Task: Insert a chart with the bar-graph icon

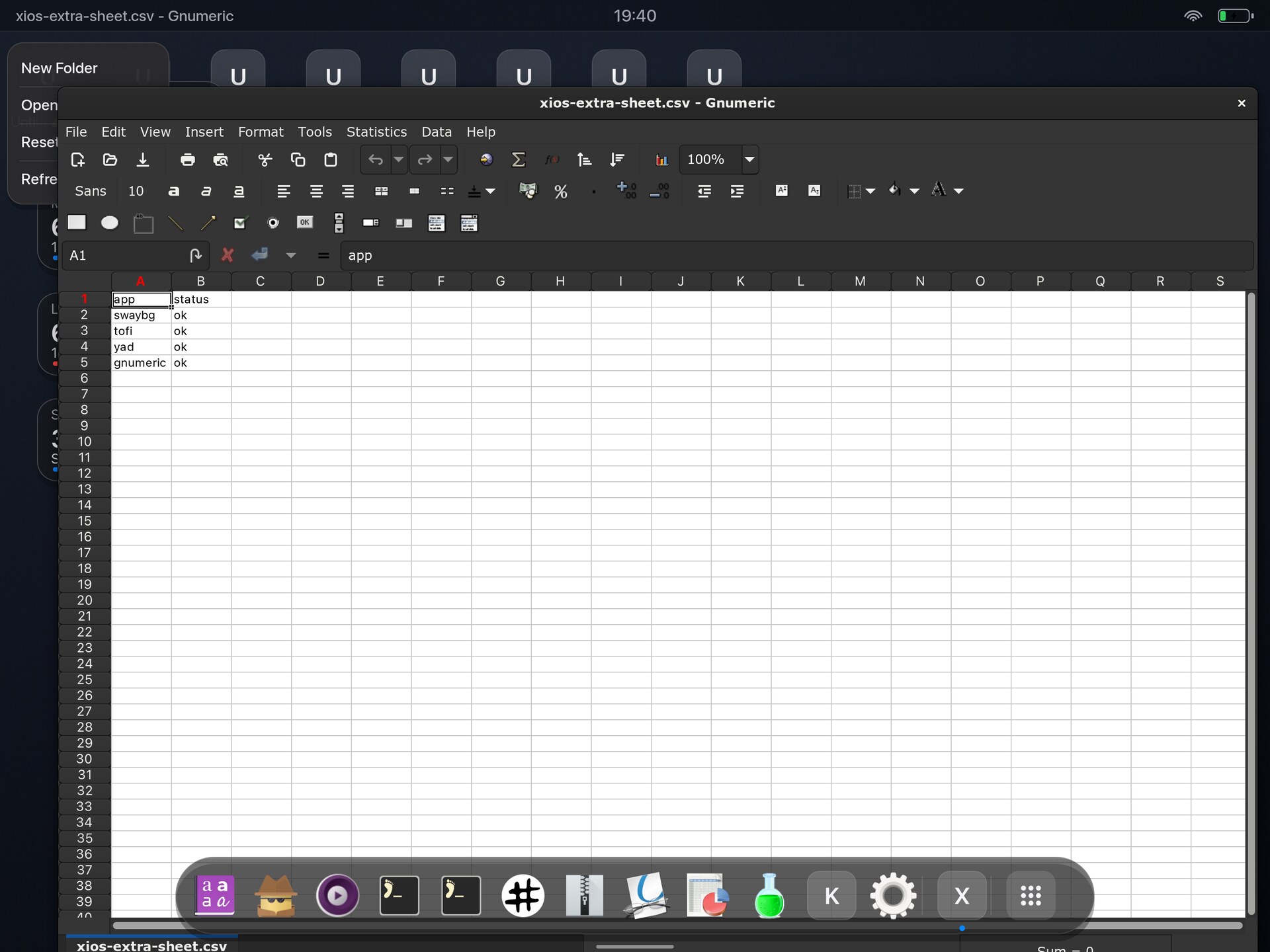Action: (x=661, y=159)
